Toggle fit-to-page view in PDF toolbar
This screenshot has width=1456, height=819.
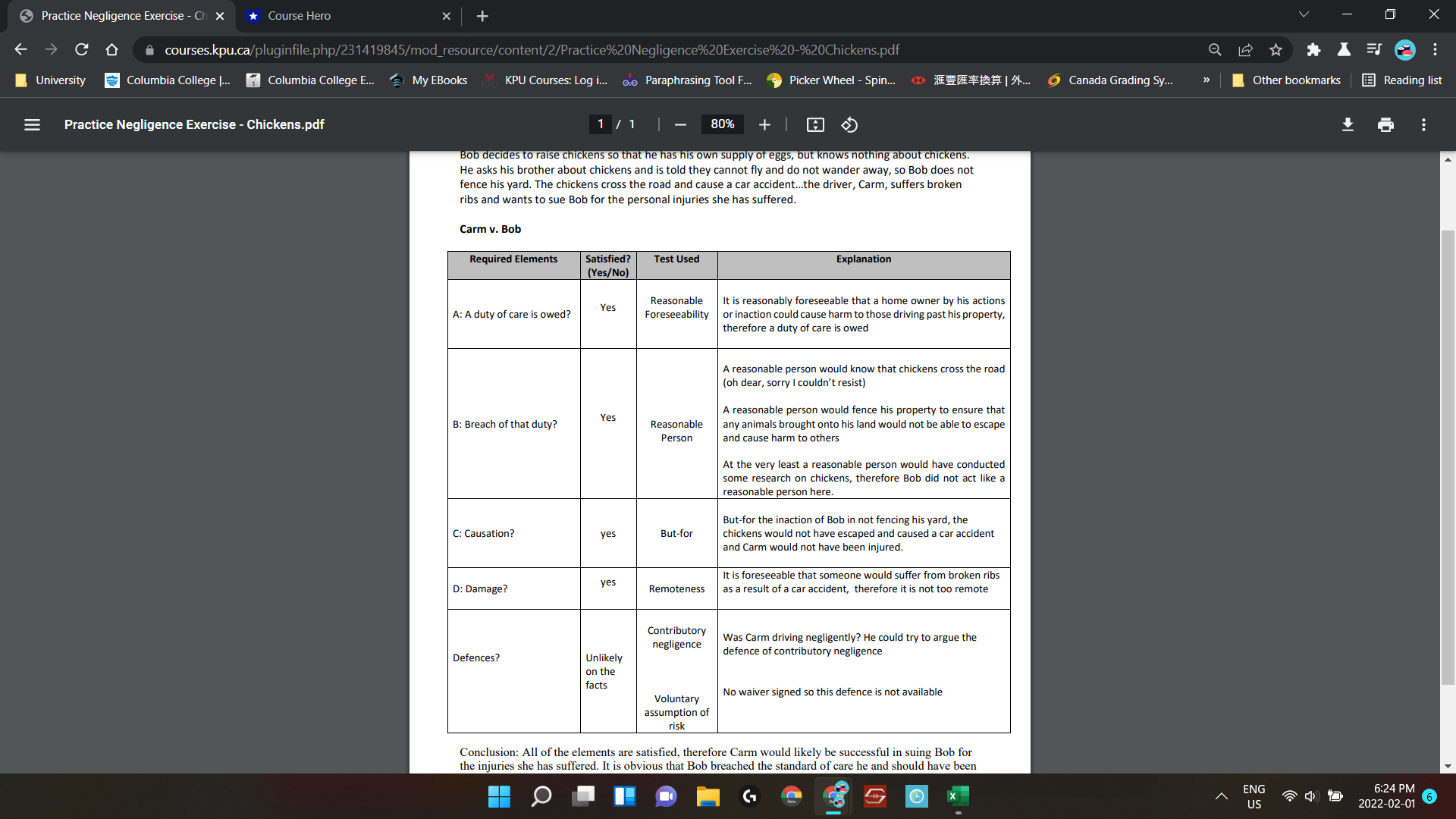click(x=815, y=124)
